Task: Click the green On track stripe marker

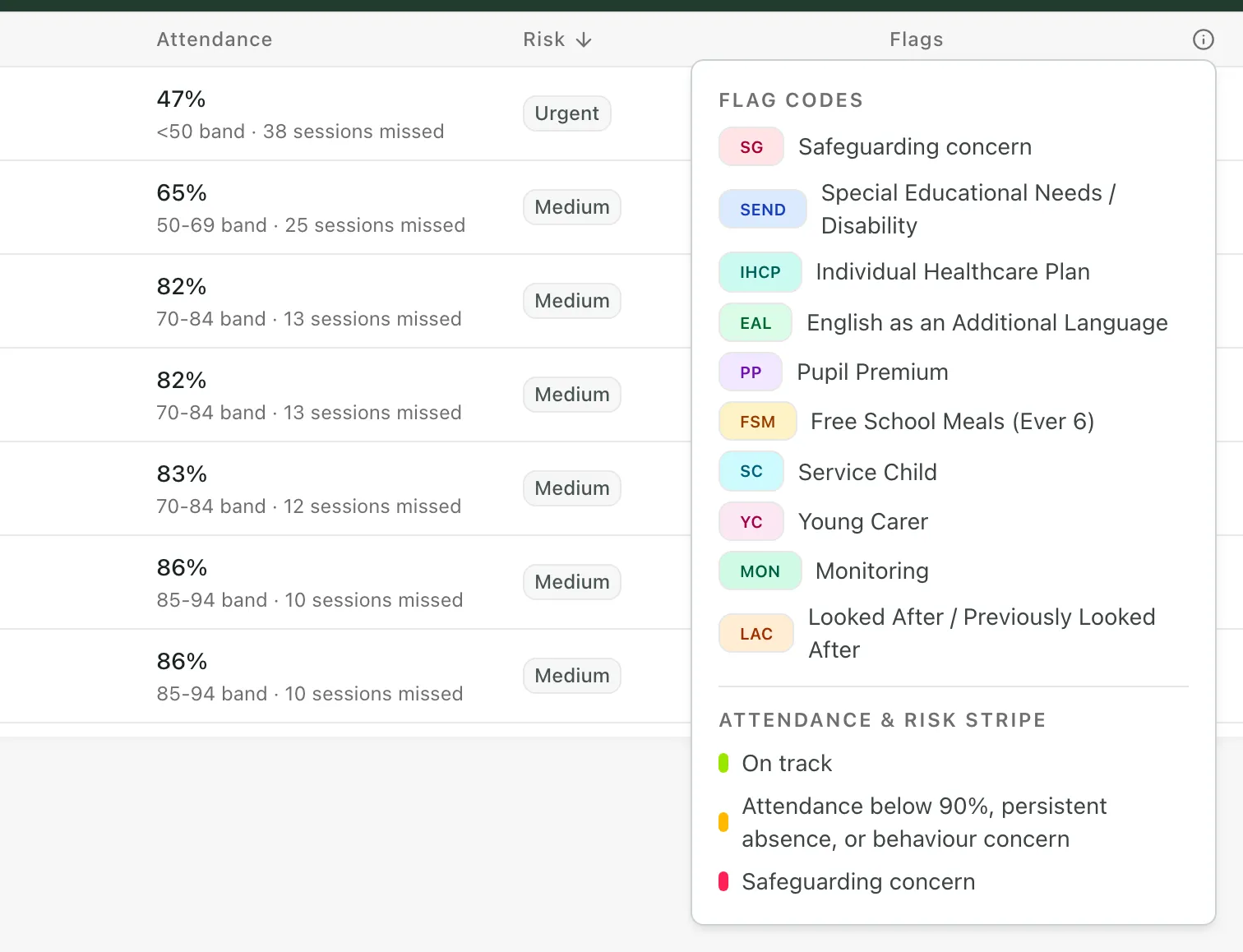Action: point(723,764)
